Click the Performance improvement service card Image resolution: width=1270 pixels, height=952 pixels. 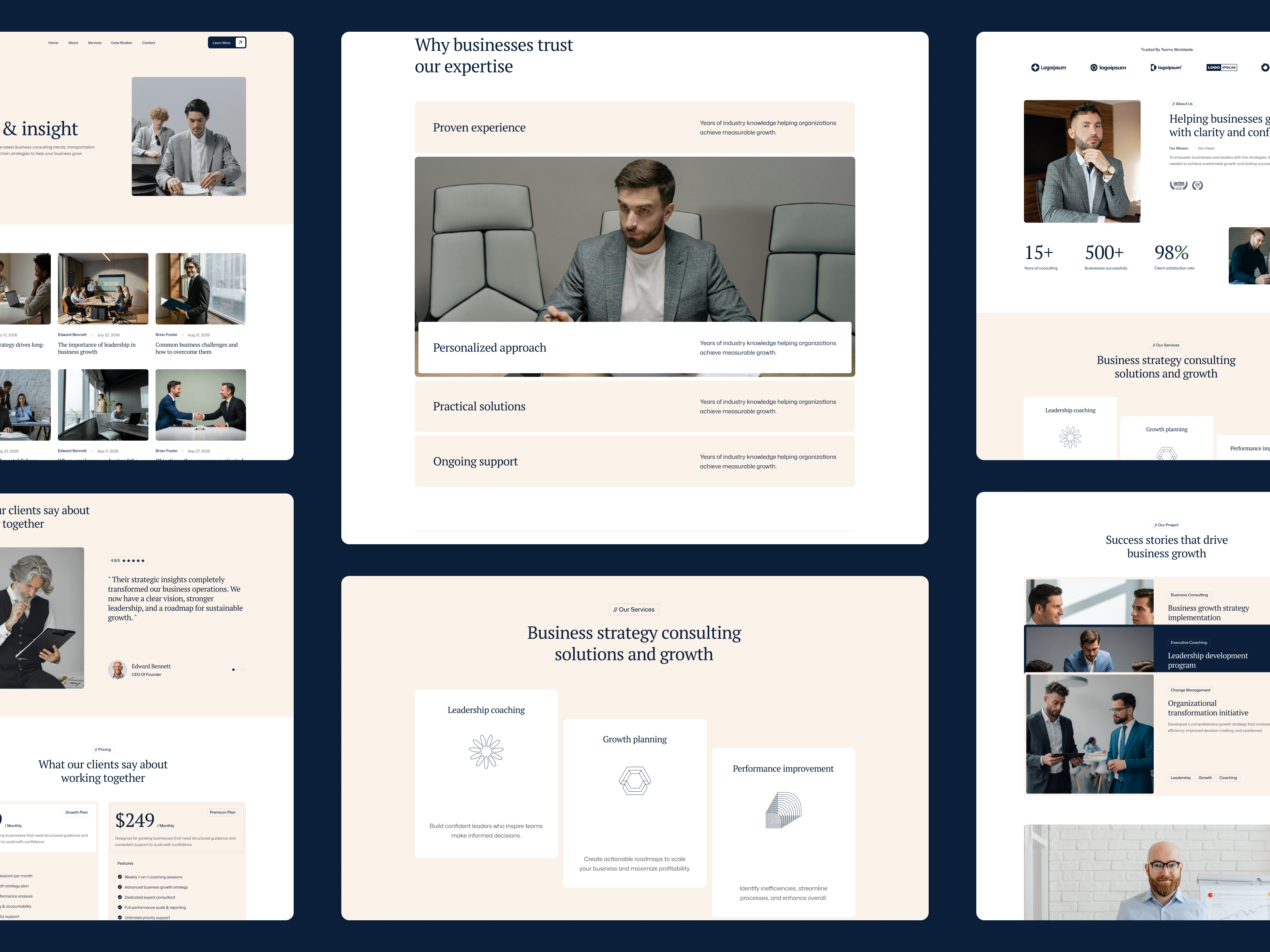(784, 833)
